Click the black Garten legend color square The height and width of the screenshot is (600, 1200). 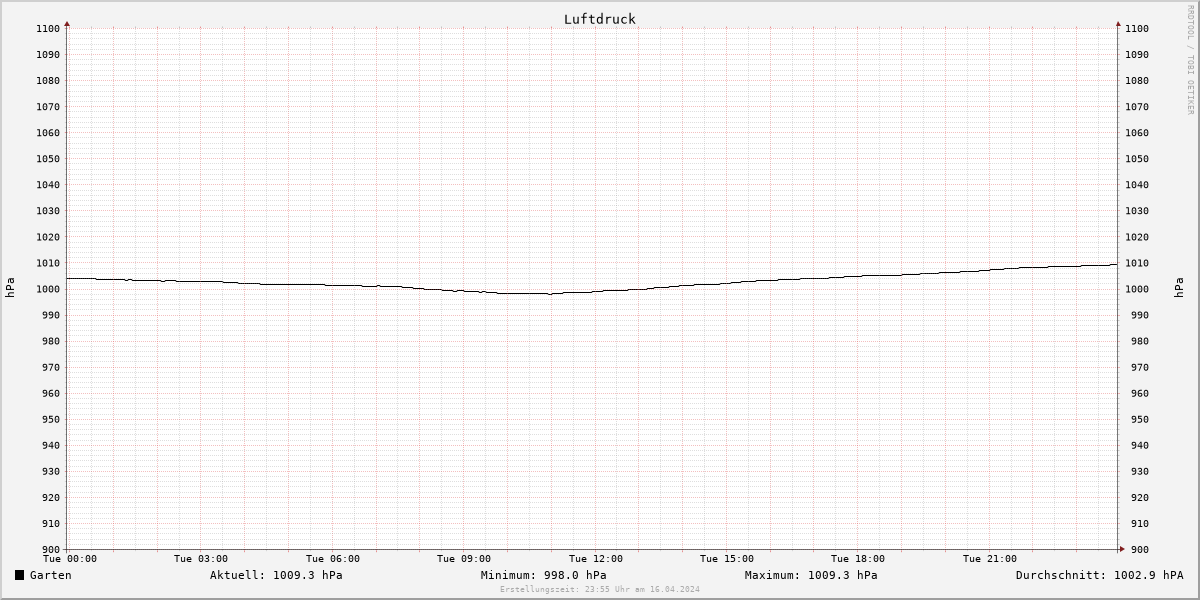pyautogui.click(x=20, y=575)
